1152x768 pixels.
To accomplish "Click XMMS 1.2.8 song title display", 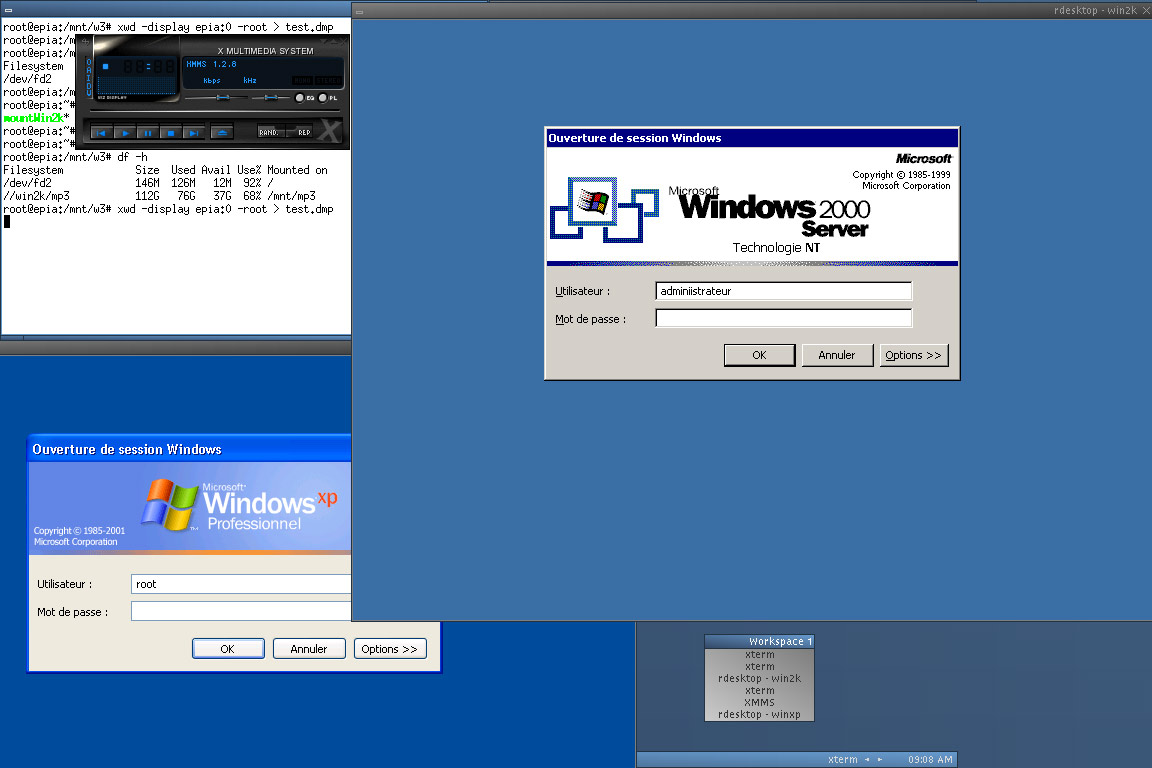I will [212, 64].
